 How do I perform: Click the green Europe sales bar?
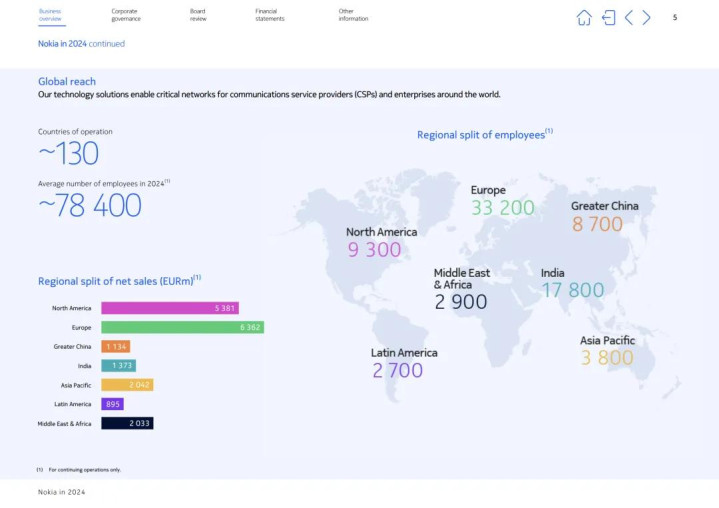182,327
